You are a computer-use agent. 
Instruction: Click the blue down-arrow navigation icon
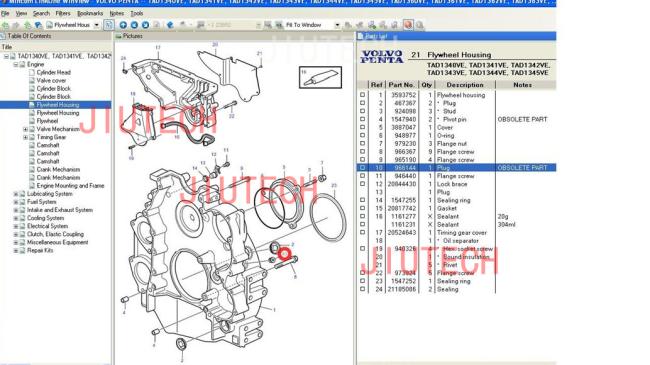146,25
